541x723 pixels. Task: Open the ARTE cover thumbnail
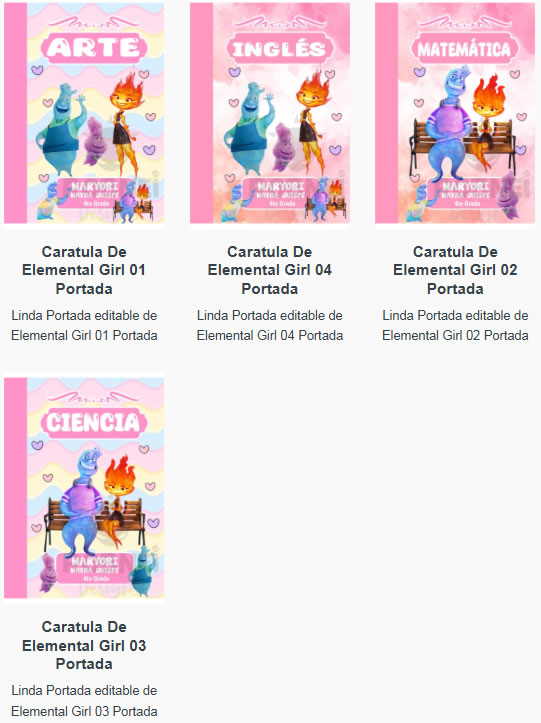84,113
